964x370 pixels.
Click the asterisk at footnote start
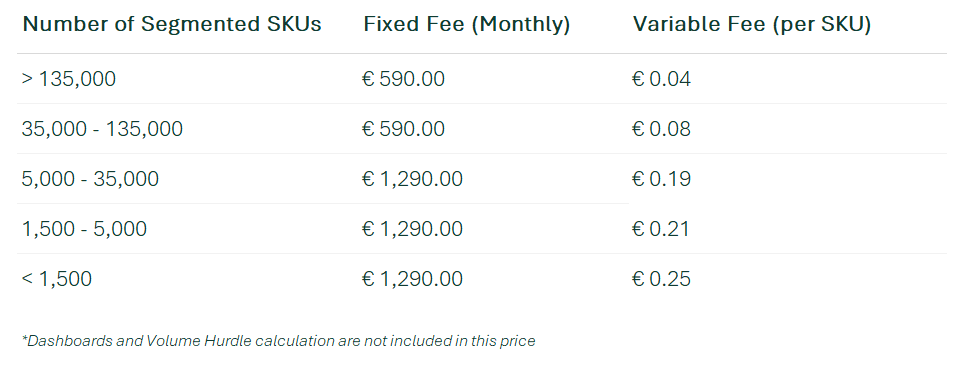[x=25, y=338]
